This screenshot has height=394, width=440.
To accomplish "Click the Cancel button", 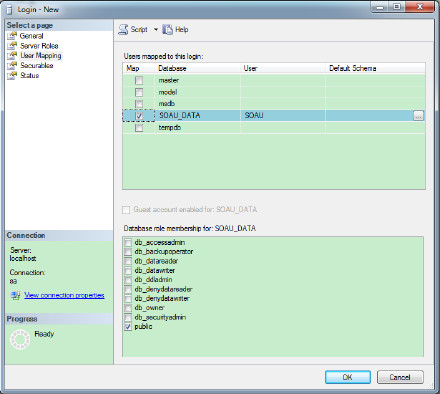I will pyautogui.click(x=400, y=377).
